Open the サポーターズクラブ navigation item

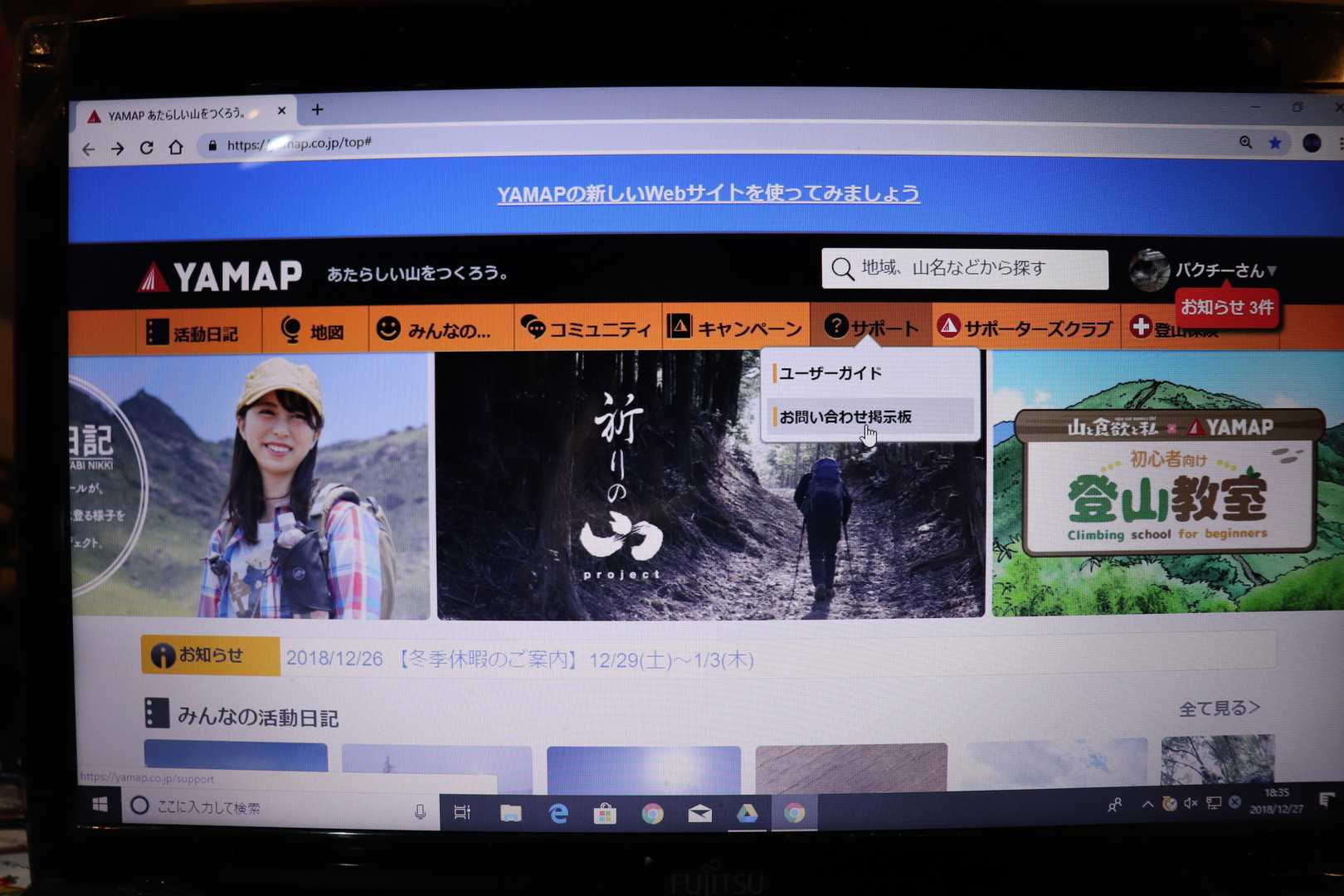coord(1025,329)
